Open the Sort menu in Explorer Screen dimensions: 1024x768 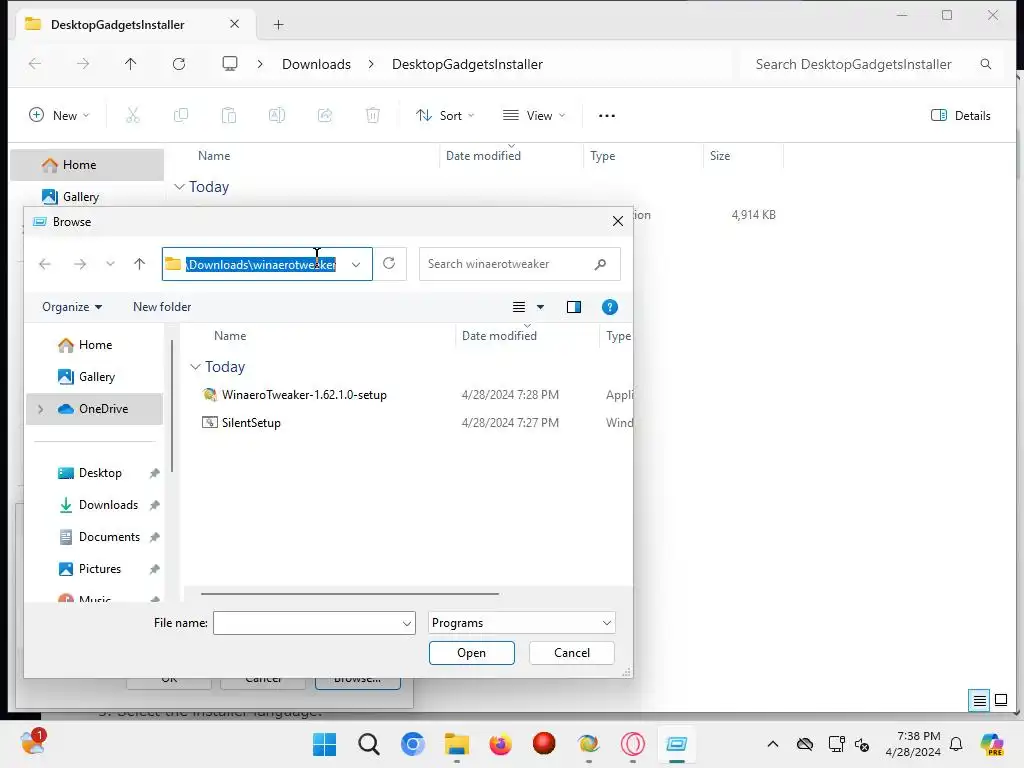click(x=445, y=116)
